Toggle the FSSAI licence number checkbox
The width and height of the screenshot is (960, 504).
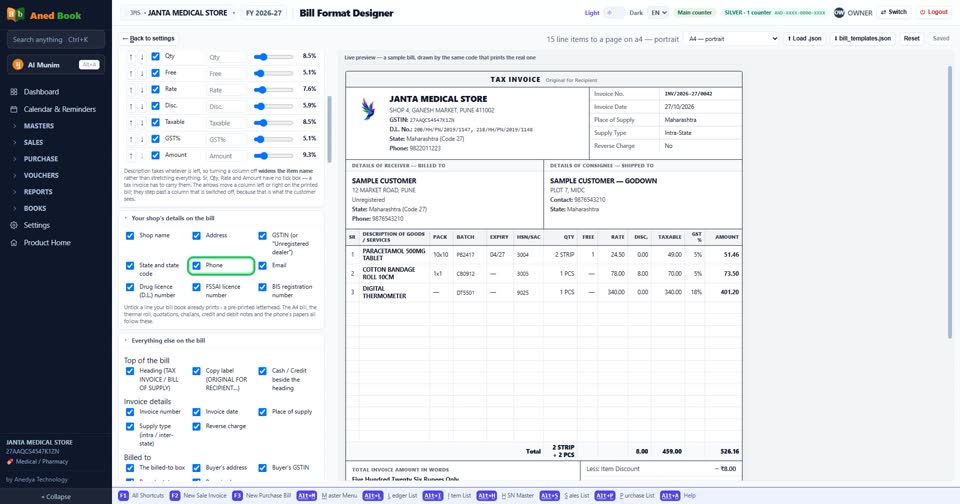pos(197,287)
